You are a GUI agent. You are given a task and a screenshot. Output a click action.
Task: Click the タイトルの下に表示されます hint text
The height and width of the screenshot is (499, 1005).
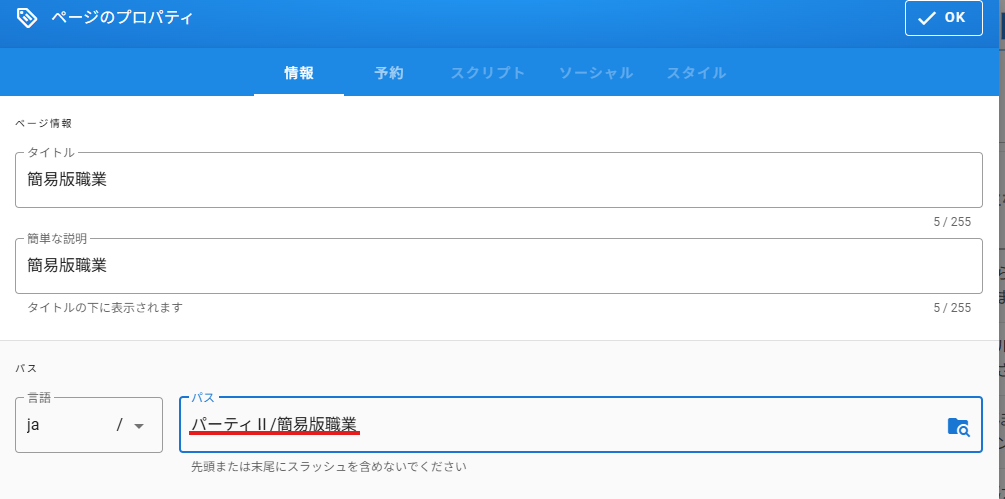tap(105, 308)
